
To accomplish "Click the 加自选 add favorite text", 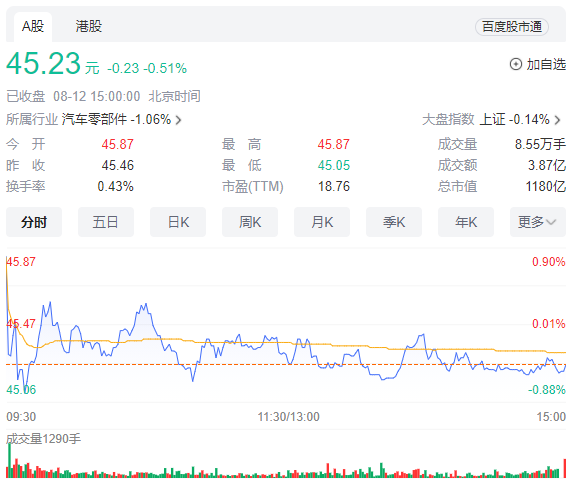I will pyautogui.click(x=546, y=64).
